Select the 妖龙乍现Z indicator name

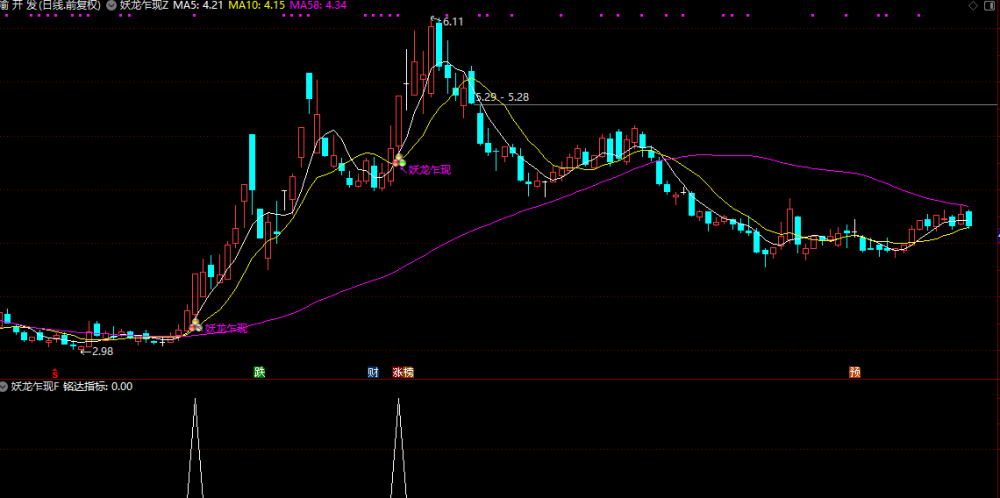144,6
